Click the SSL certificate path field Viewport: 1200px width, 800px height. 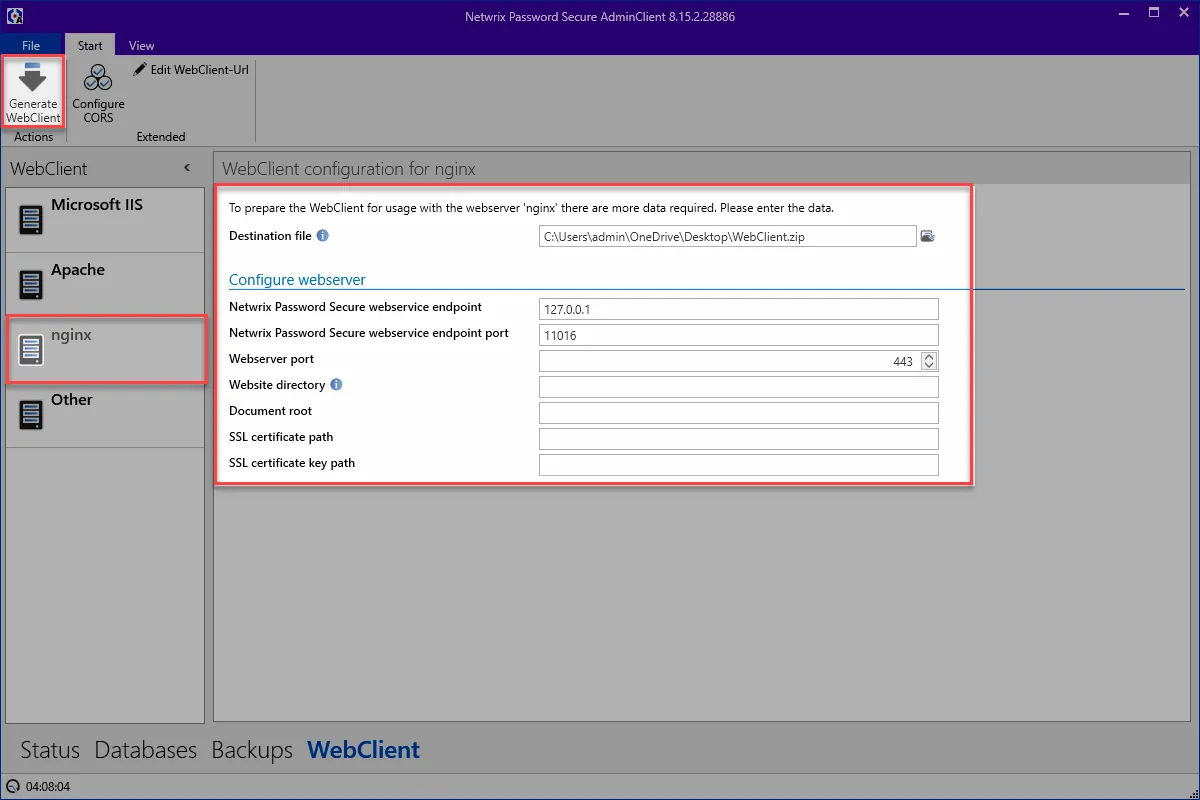[739, 439]
